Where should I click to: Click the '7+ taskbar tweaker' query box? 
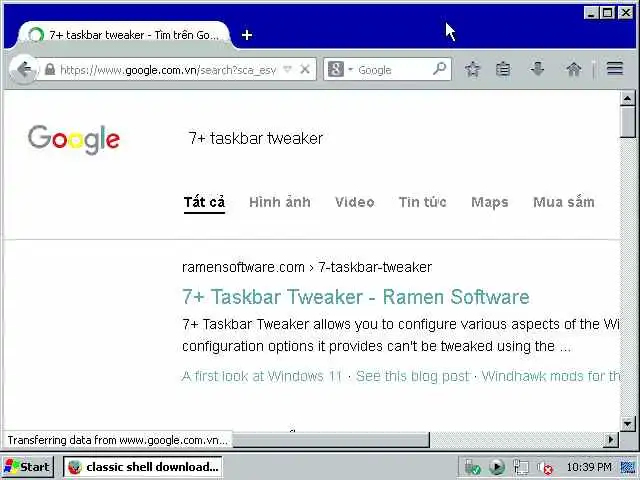click(256, 138)
